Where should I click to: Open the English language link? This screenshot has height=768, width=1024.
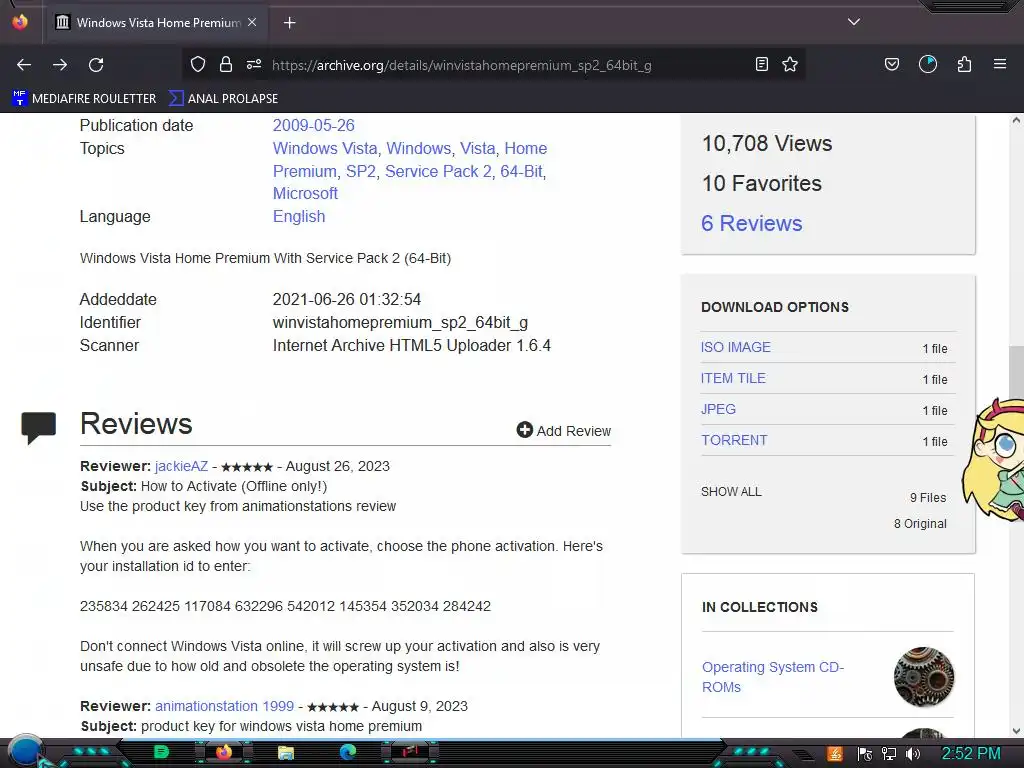point(298,216)
